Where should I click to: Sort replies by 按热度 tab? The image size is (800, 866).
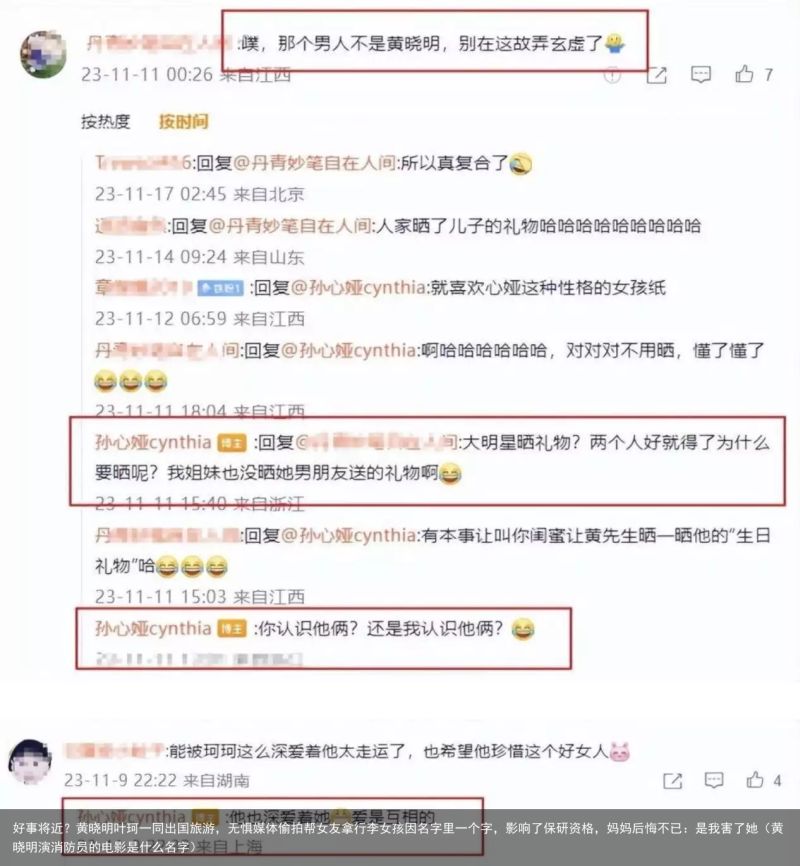pyautogui.click(x=106, y=121)
